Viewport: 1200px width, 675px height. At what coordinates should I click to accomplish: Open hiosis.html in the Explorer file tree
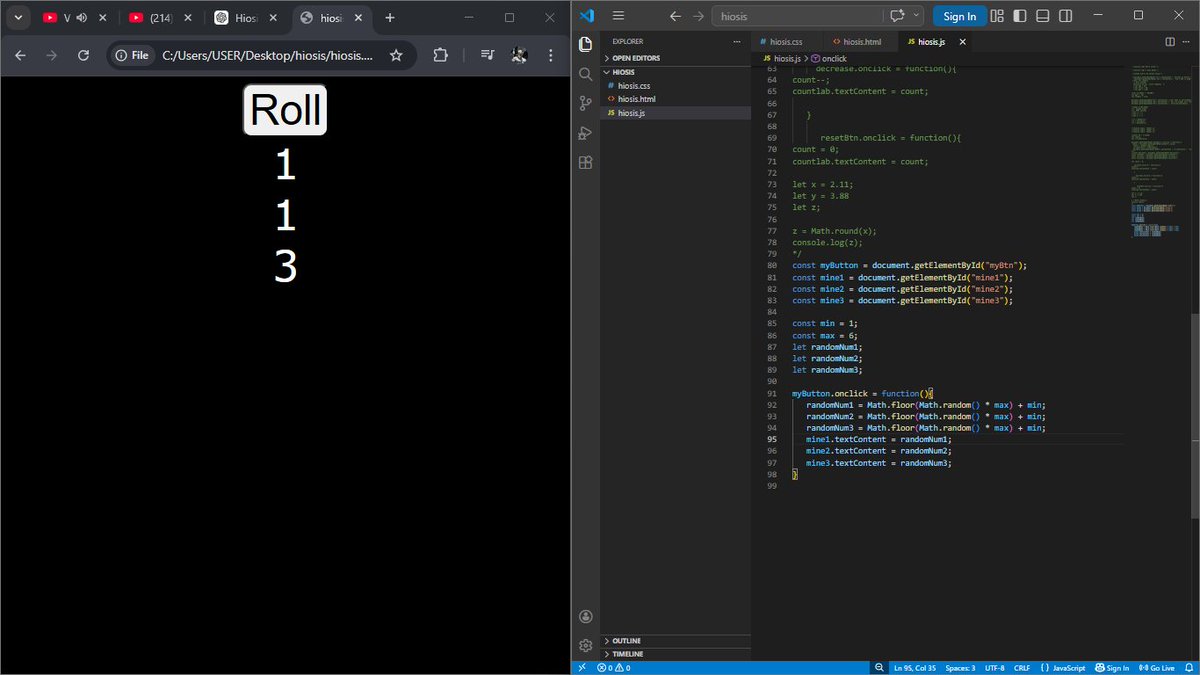coord(637,99)
